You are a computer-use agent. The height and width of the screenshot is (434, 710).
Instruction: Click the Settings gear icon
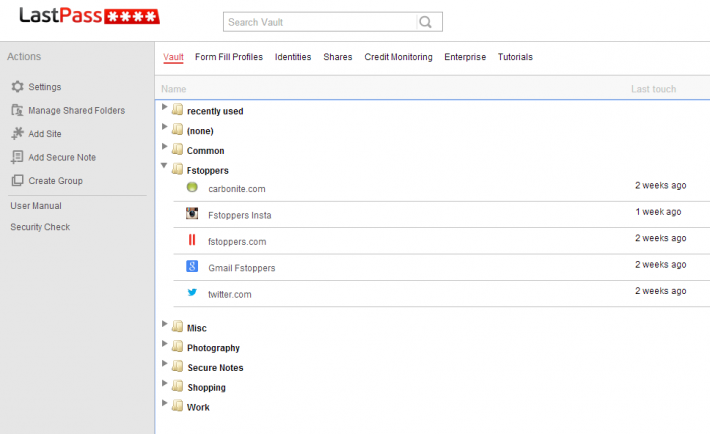[17, 87]
